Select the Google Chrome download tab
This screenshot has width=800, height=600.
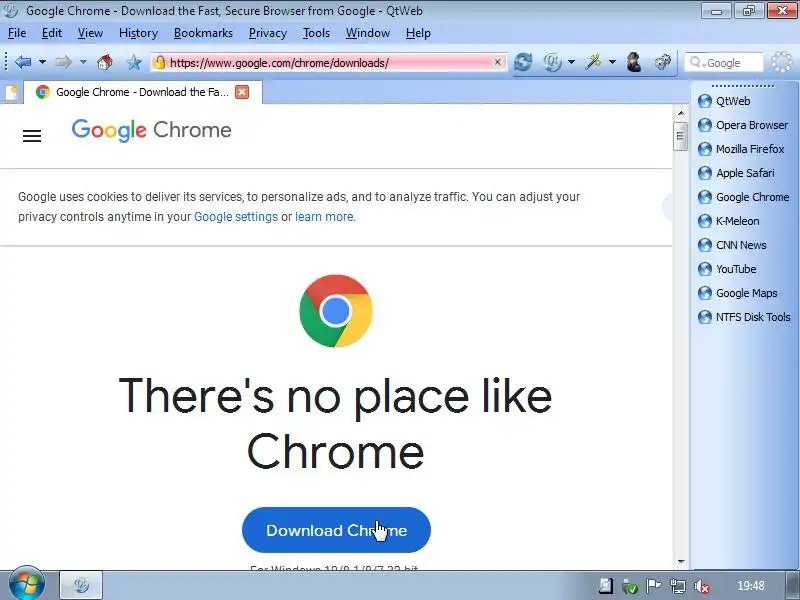coord(143,92)
